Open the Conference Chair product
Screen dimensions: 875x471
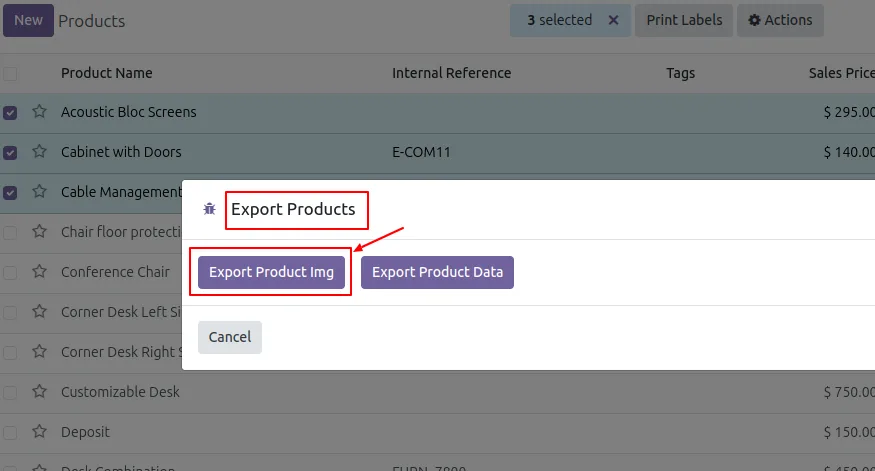click(116, 272)
